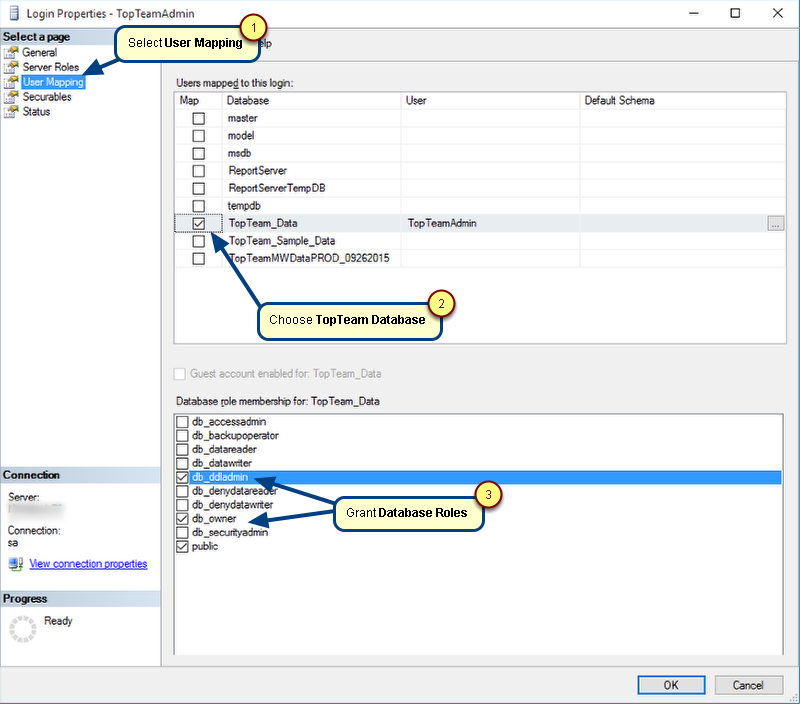The image size is (800, 704).
Task: Open View connection properties link
Action: (x=88, y=564)
